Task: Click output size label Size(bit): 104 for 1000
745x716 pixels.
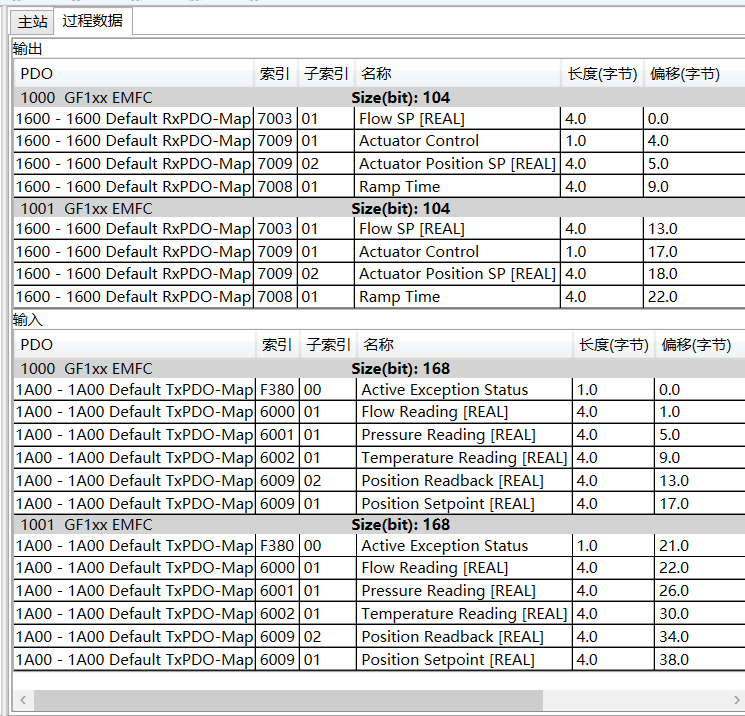Action: 401,98
